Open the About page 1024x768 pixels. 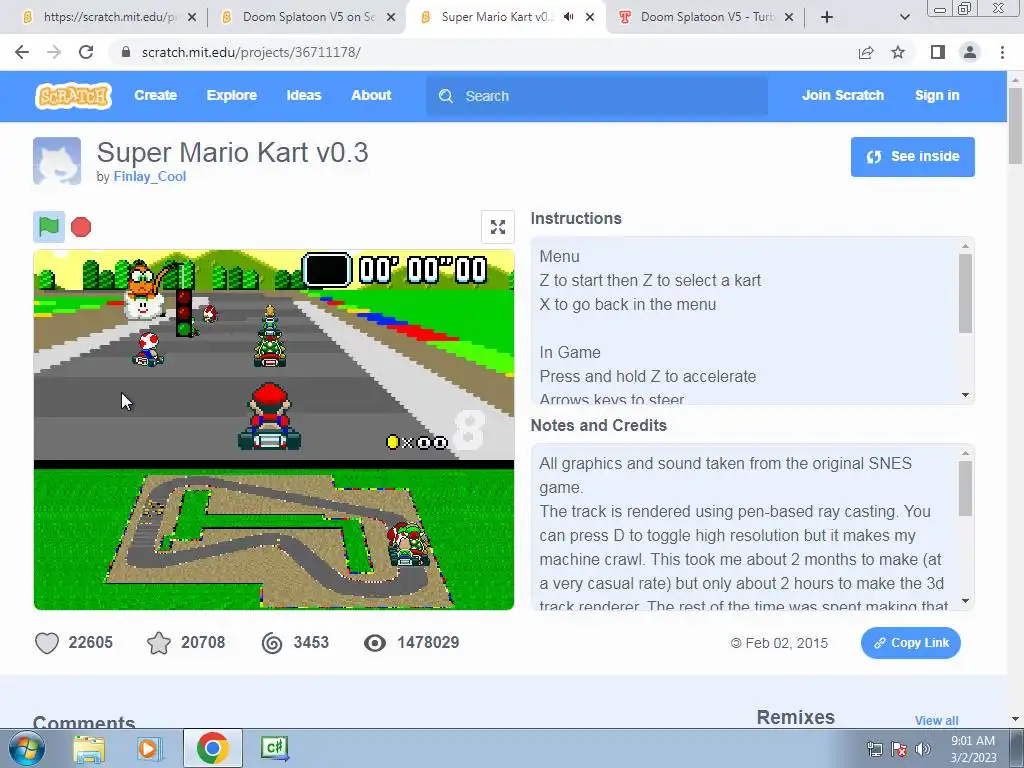coord(371,95)
